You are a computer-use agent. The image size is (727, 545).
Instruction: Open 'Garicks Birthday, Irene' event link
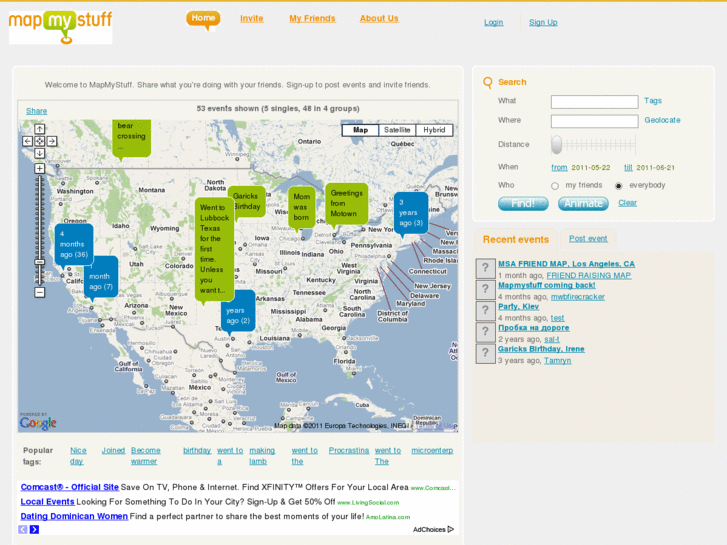click(541, 349)
